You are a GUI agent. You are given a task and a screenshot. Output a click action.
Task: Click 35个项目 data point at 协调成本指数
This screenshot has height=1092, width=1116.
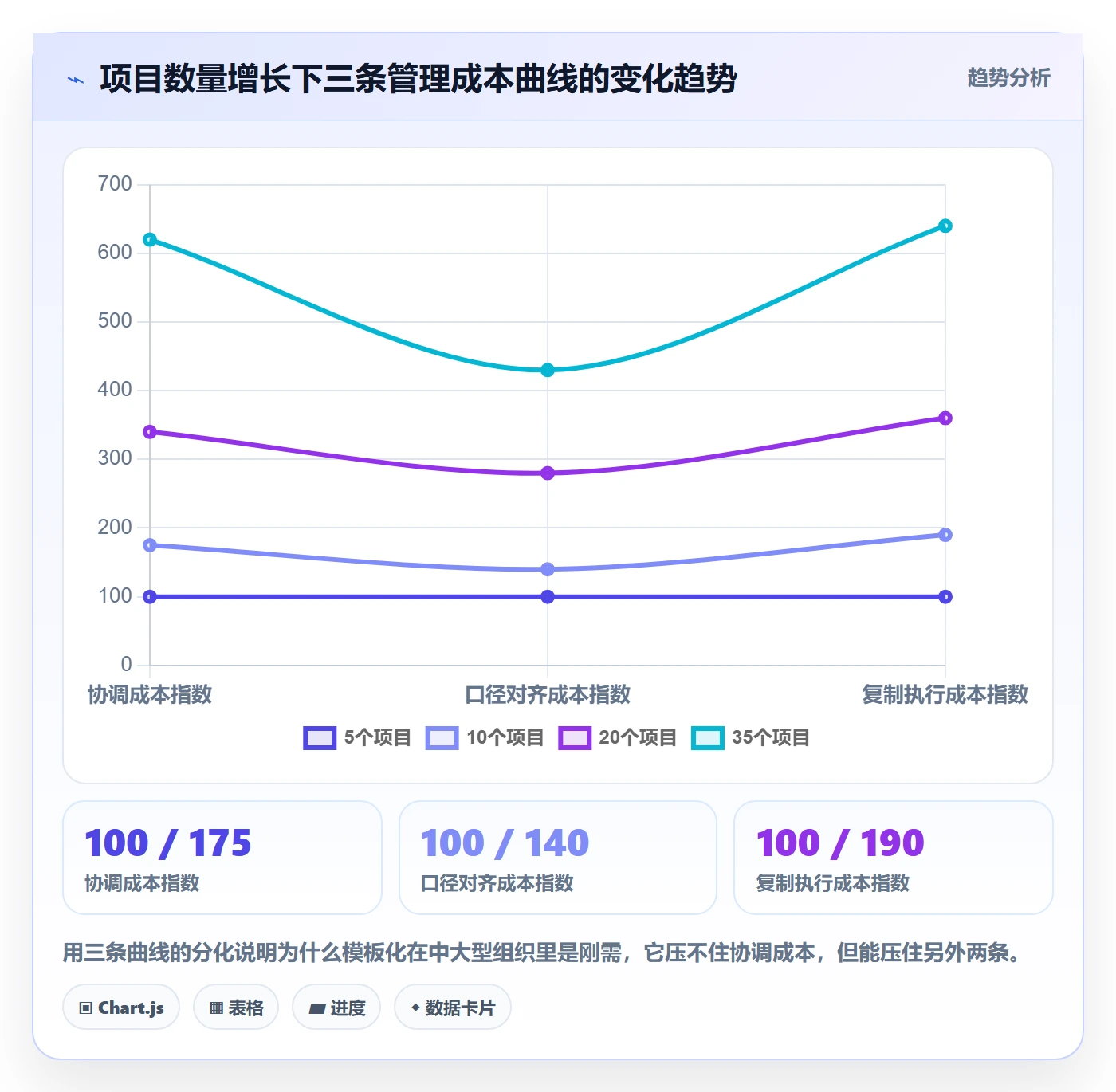pos(150,240)
